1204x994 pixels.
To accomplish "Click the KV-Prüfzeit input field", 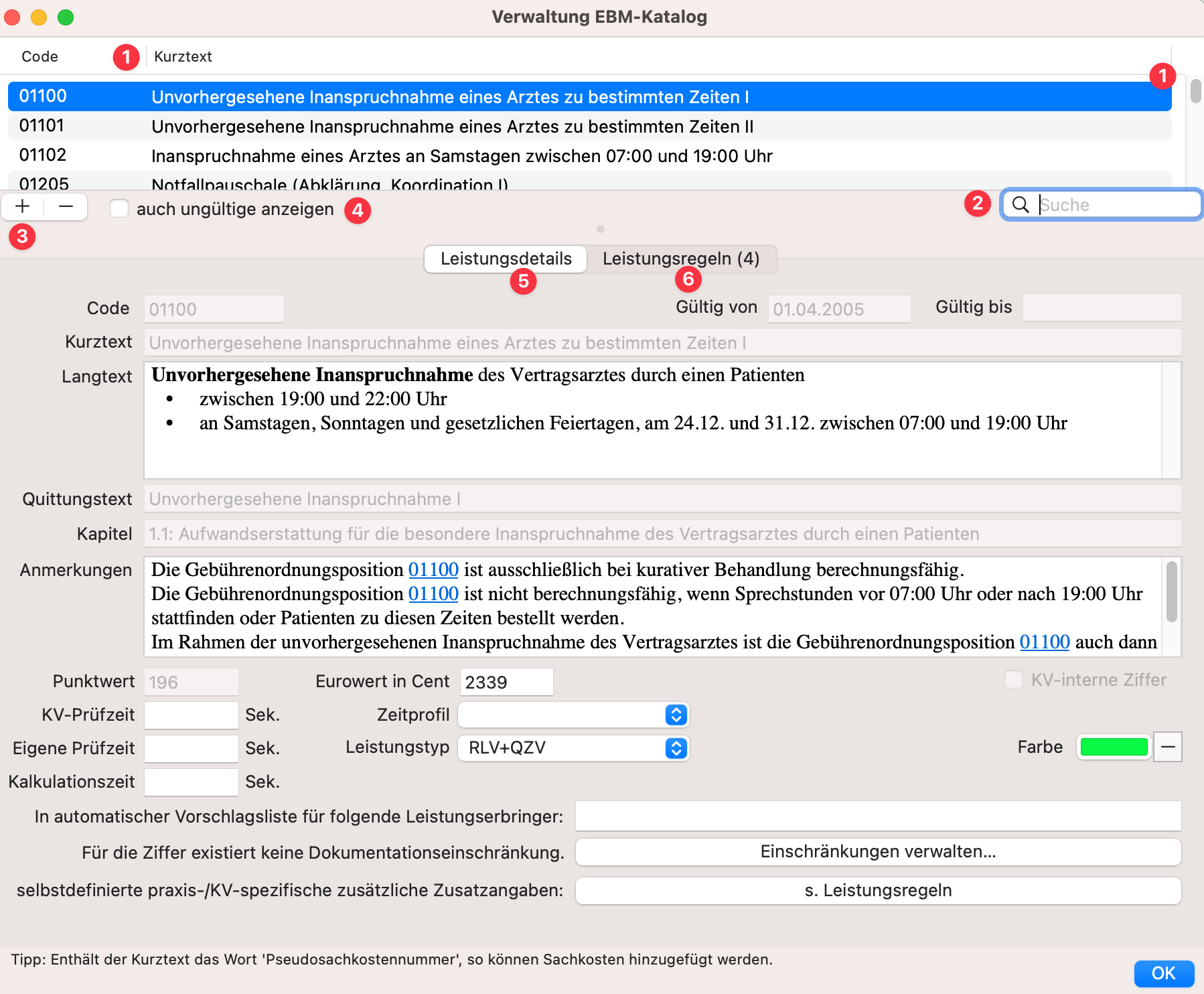I will (192, 715).
